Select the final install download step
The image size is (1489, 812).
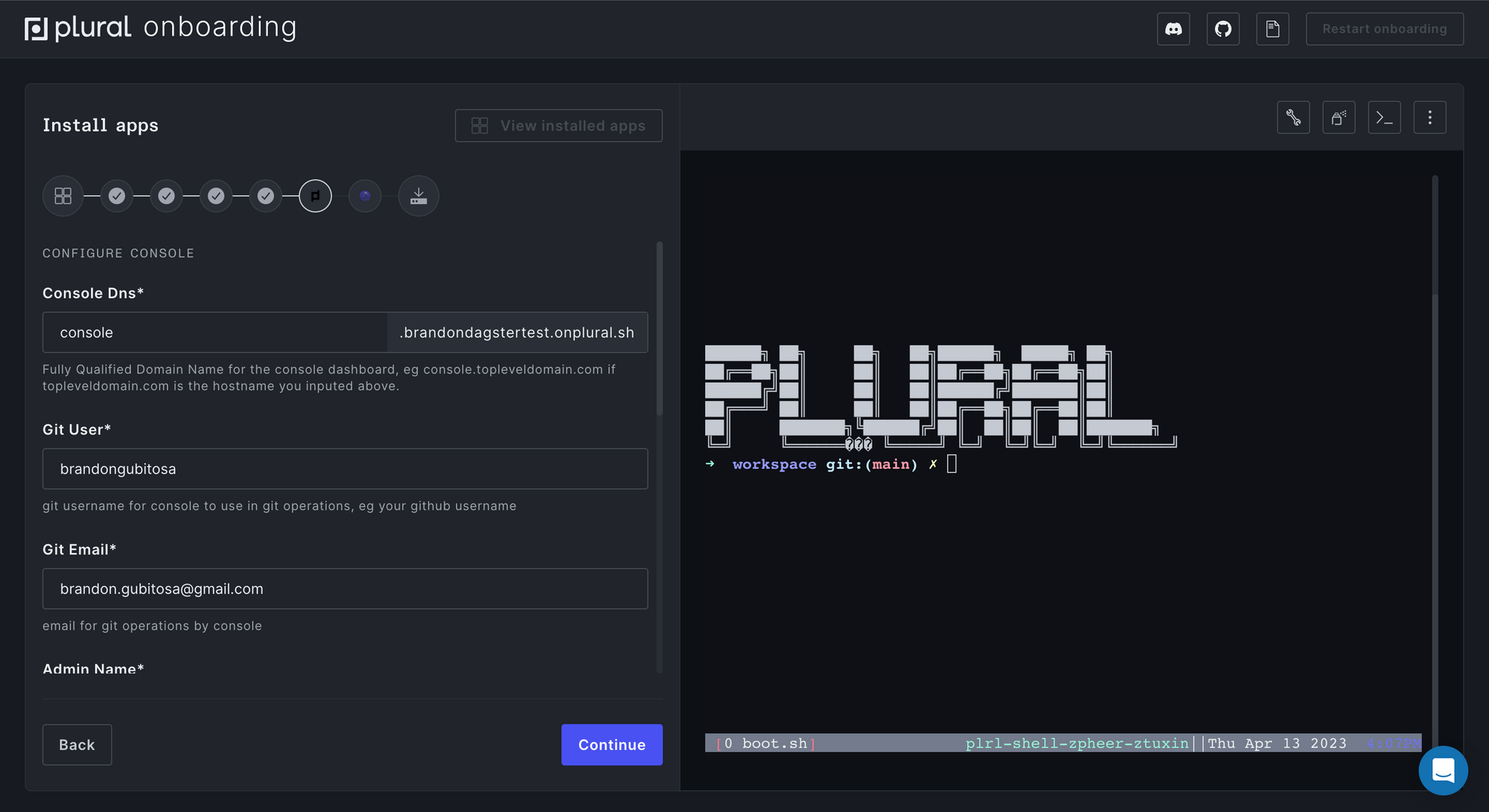click(x=418, y=196)
